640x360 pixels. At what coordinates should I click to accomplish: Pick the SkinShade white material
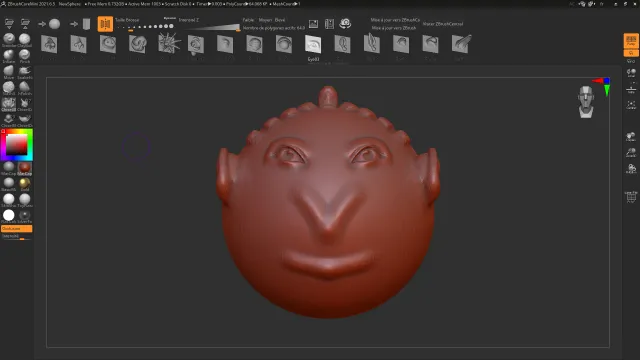pyautogui.click(x=9, y=200)
